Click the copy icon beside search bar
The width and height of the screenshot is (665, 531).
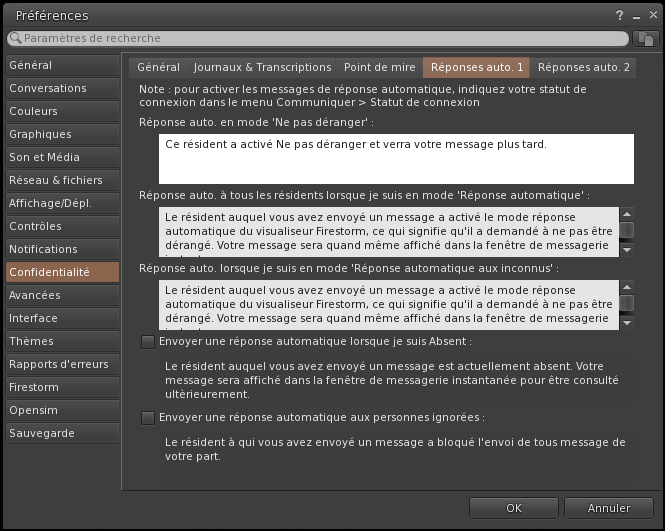[647, 39]
